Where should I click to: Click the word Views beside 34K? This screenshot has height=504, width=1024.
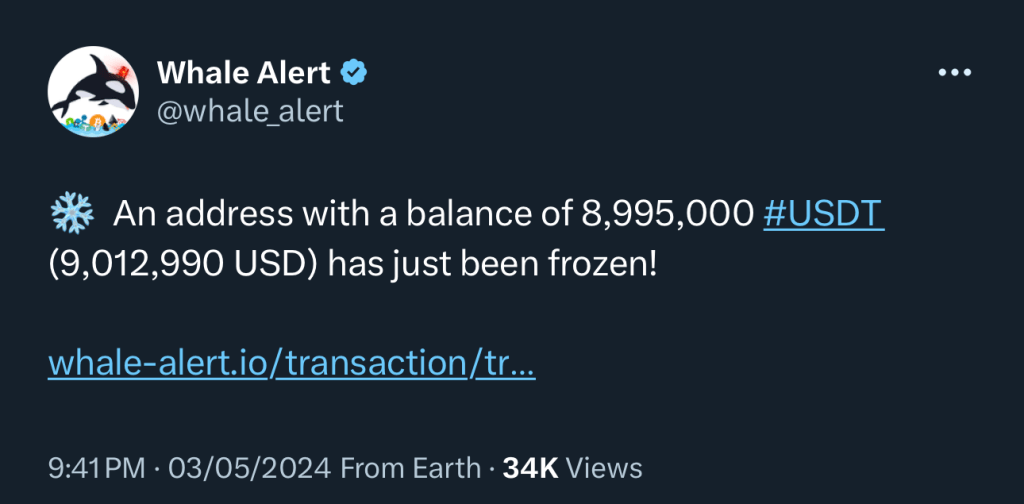click(604, 467)
